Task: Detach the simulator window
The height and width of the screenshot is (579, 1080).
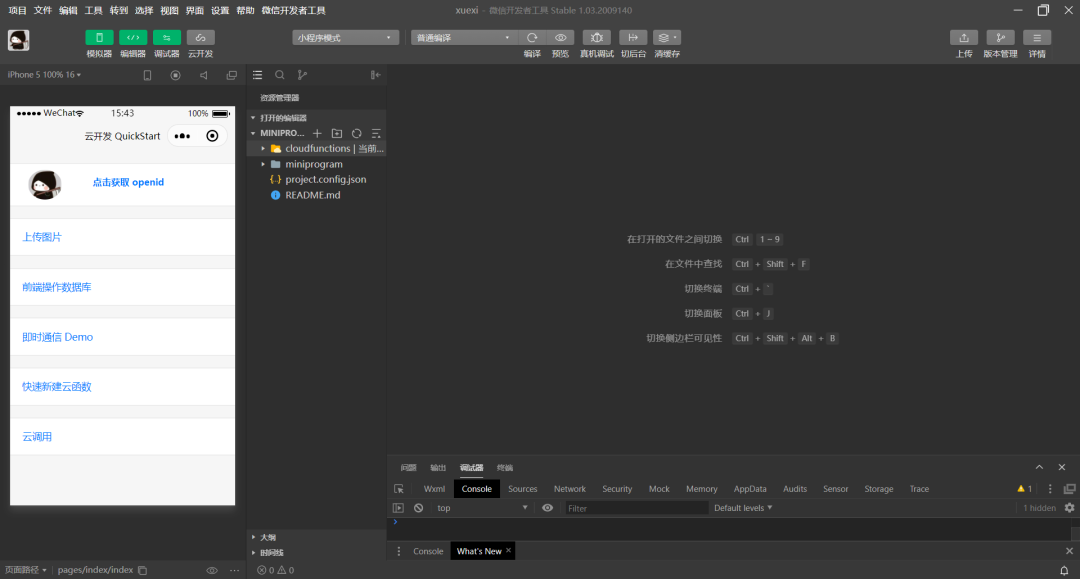Action: [x=231, y=75]
